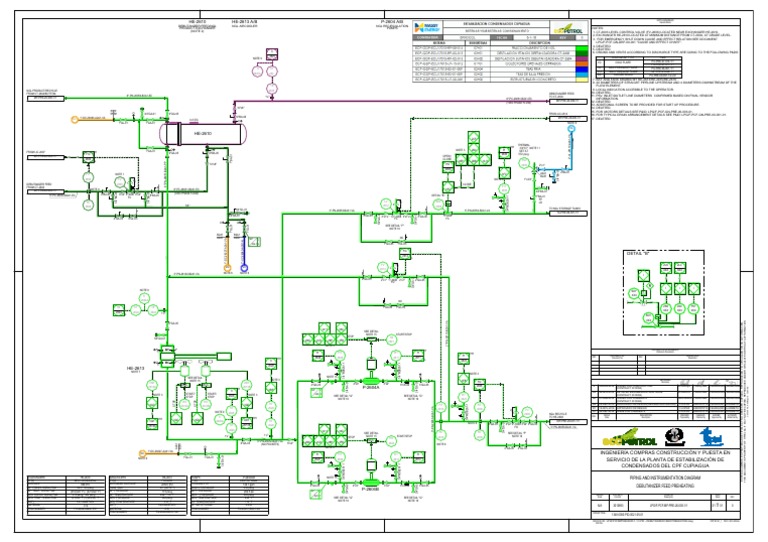Click the dark green legend swatch

tap(581, 53)
